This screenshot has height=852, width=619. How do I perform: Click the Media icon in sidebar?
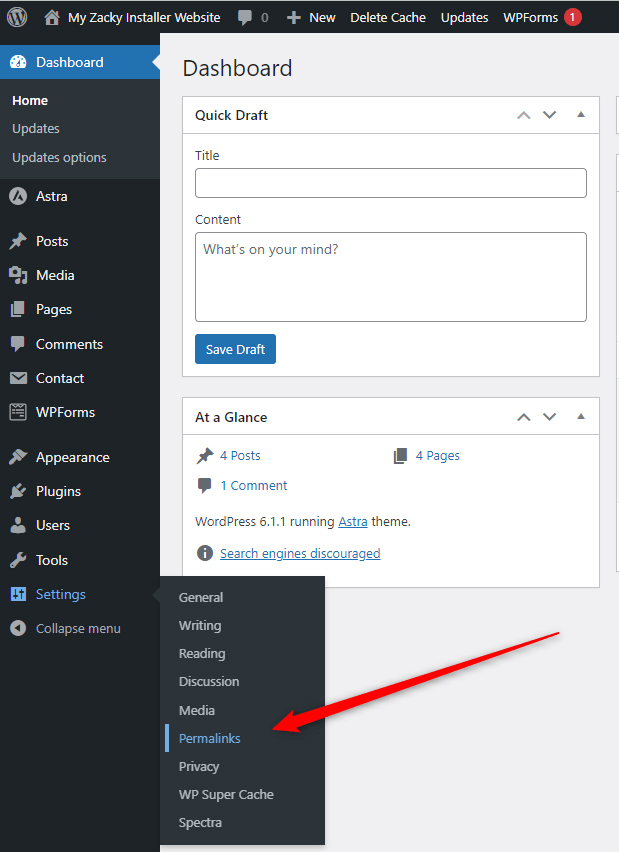point(18,275)
